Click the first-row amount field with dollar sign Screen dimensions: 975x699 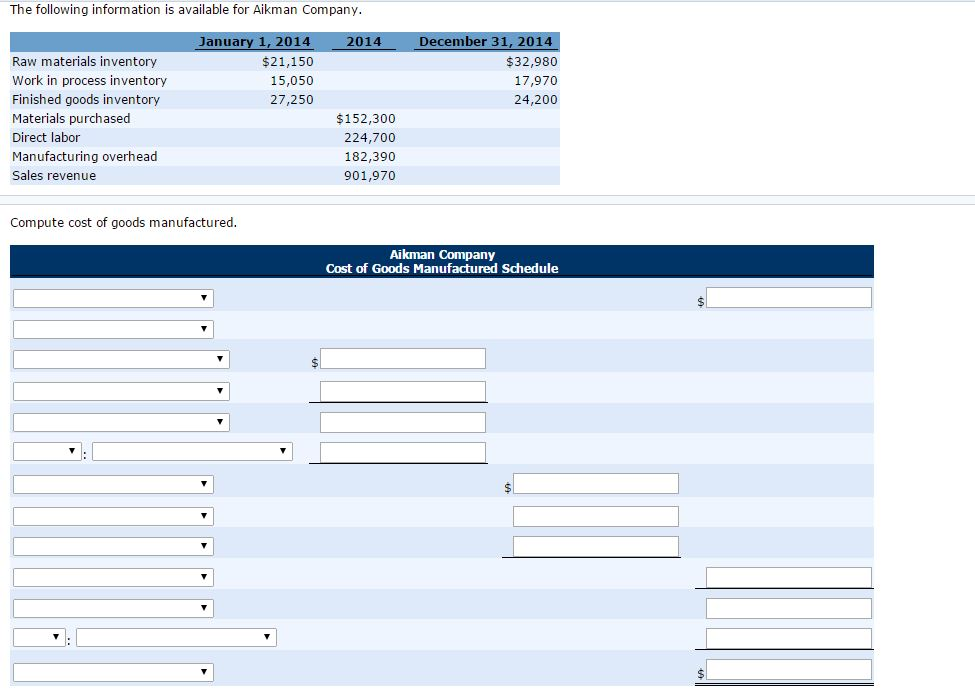788,297
